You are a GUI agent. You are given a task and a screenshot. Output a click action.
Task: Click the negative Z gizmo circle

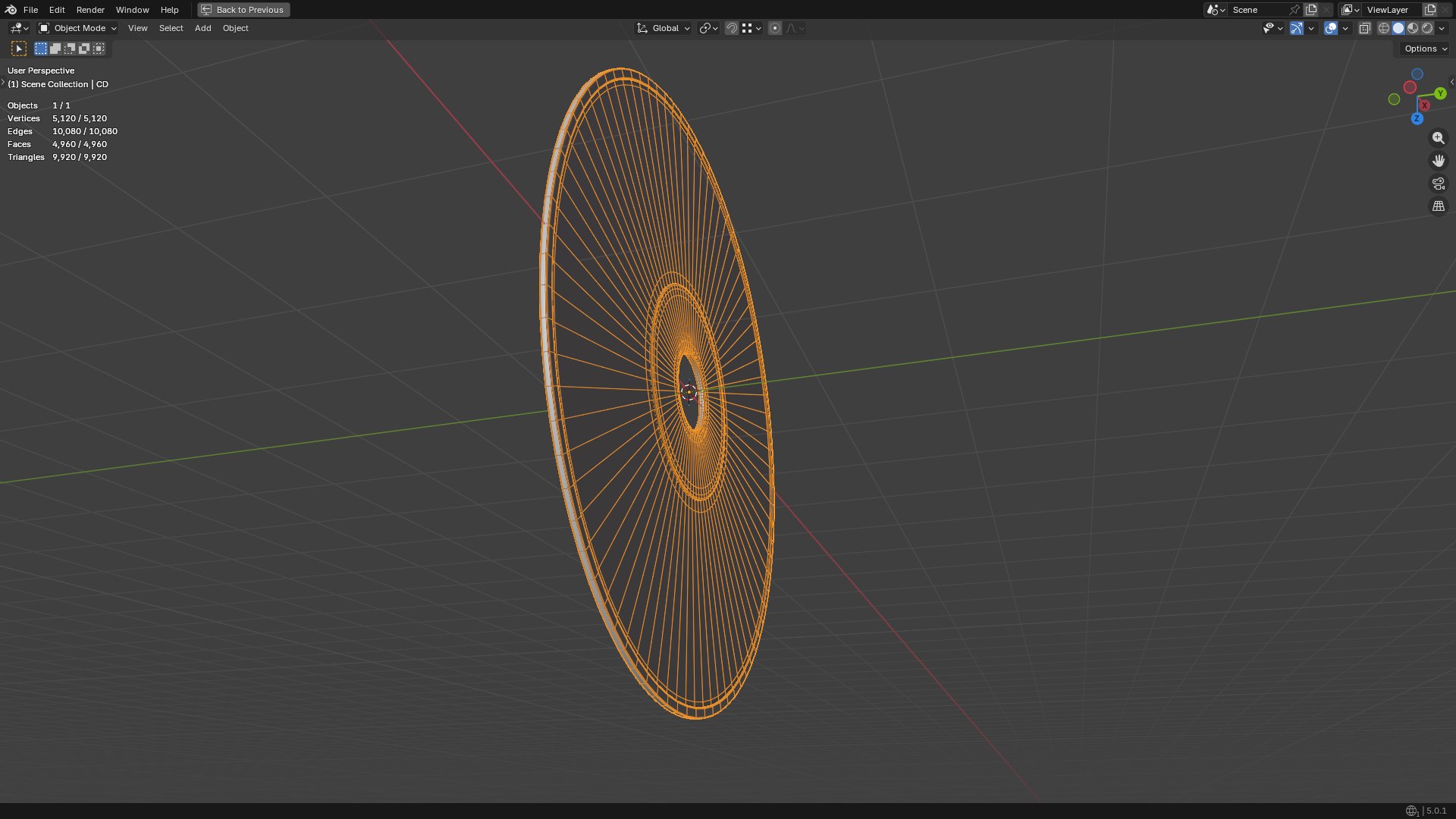1417,74
